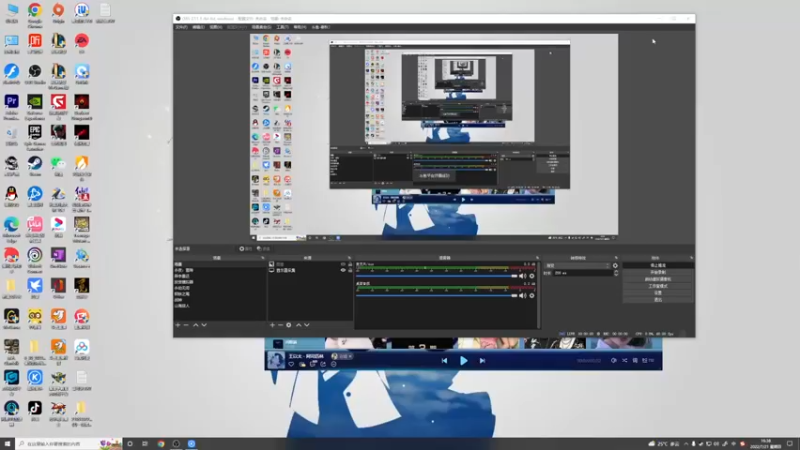Open WeChat desktop shortcut

tap(58, 166)
